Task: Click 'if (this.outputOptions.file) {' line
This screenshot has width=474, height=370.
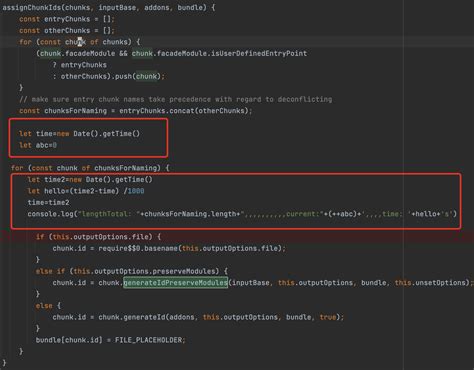Action: [98, 237]
